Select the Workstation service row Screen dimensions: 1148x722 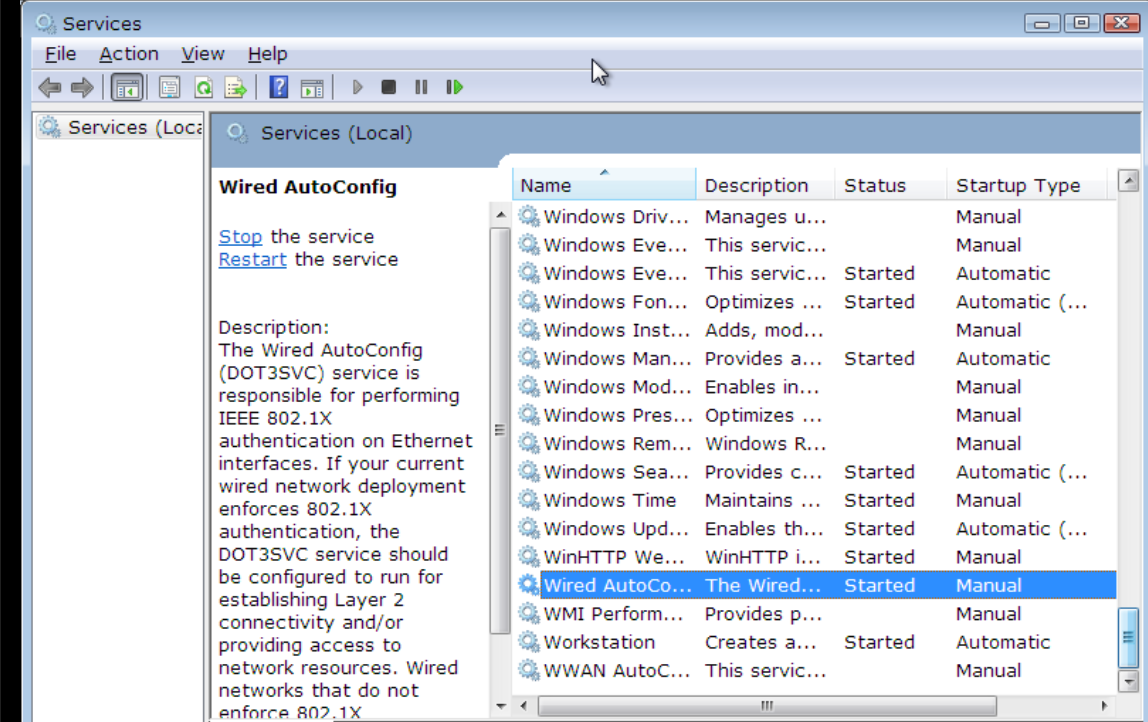click(x=599, y=642)
